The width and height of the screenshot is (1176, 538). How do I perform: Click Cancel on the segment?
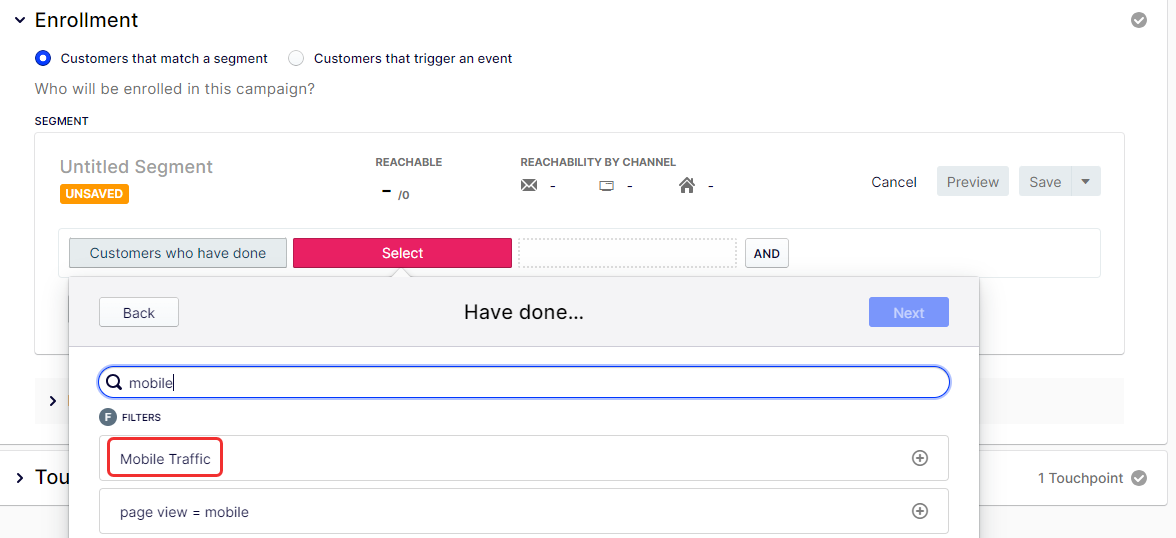coord(893,182)
